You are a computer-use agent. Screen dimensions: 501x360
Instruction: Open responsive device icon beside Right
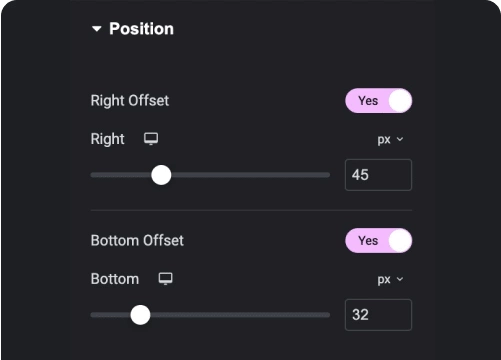point(151,139)
